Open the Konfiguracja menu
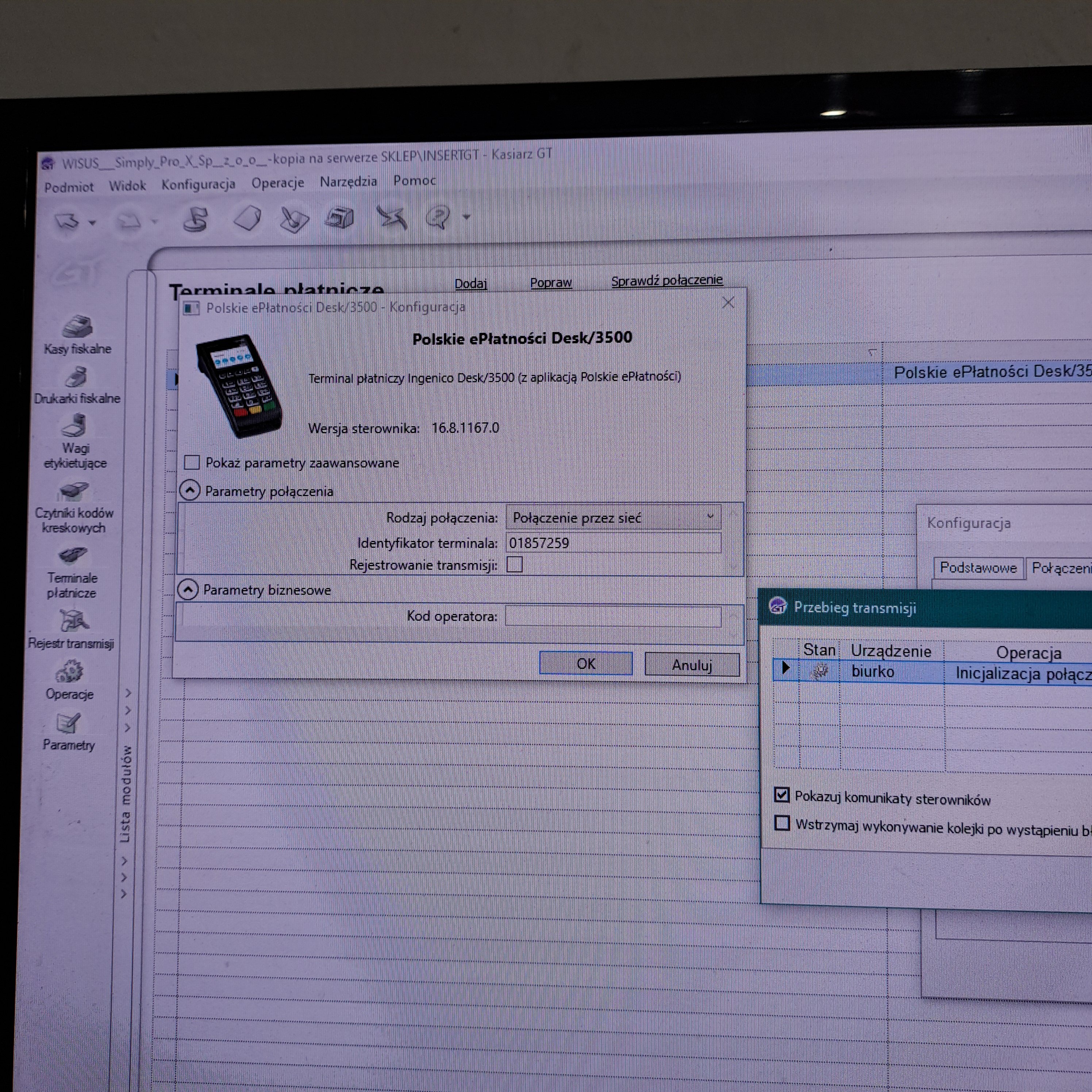Screen dimensions: 1092x1092 198,184
